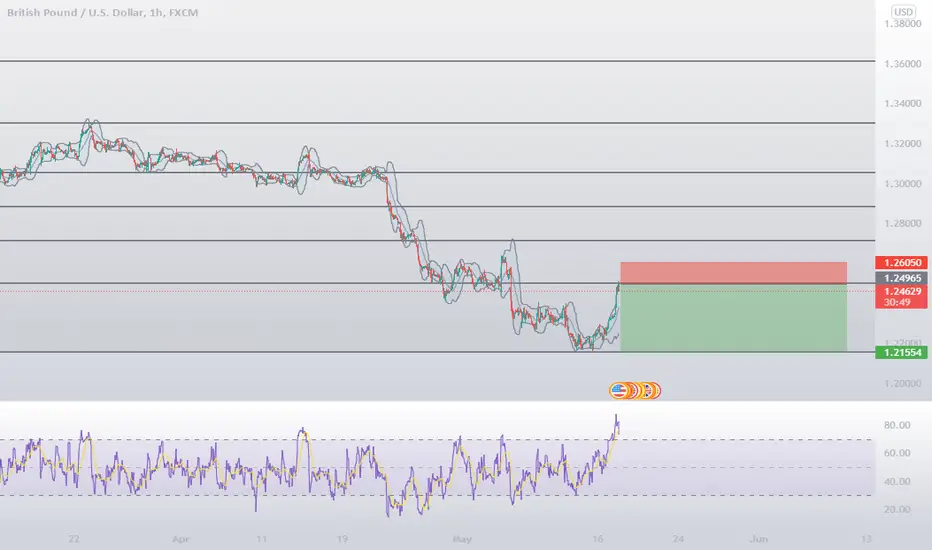Screen dimensions: 932x550
Task: Select the red 1.26050 stop-loss price label
Action: point(901,263)
